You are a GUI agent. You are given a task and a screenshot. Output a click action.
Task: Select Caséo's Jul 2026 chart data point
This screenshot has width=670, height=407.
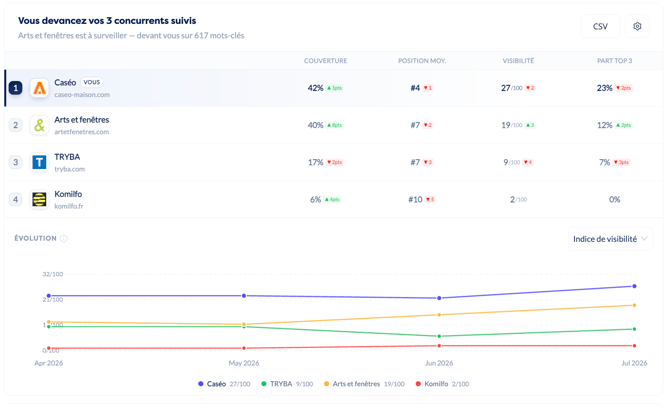click(634, 286)
